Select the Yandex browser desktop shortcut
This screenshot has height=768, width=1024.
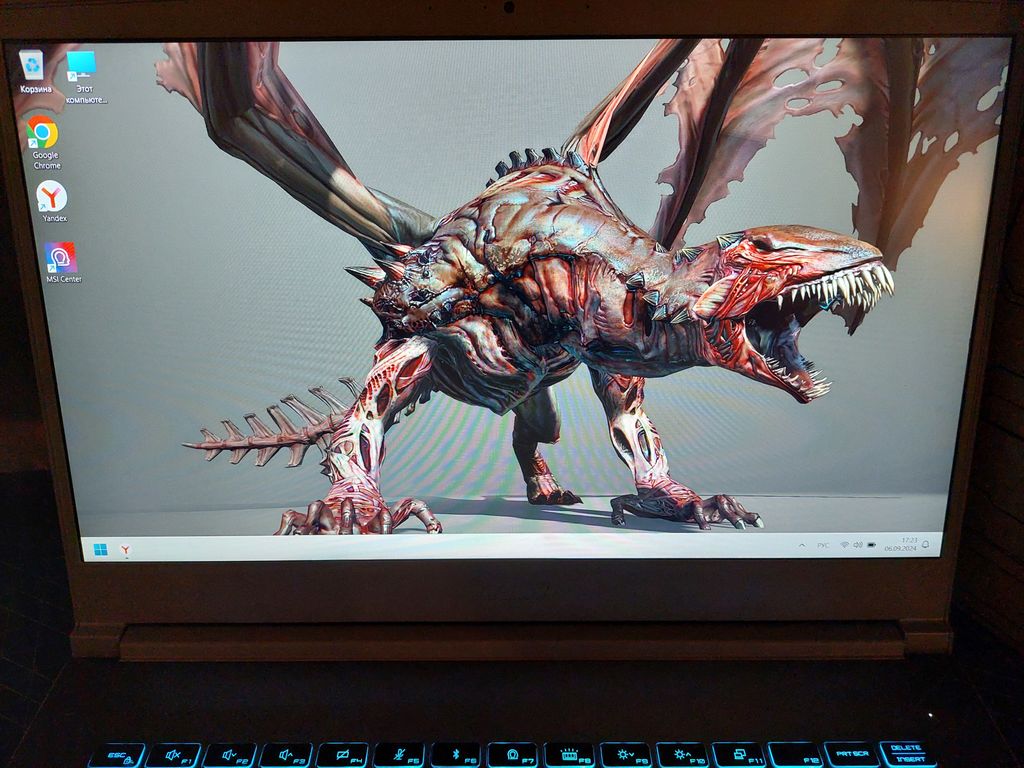pos(53,202)
